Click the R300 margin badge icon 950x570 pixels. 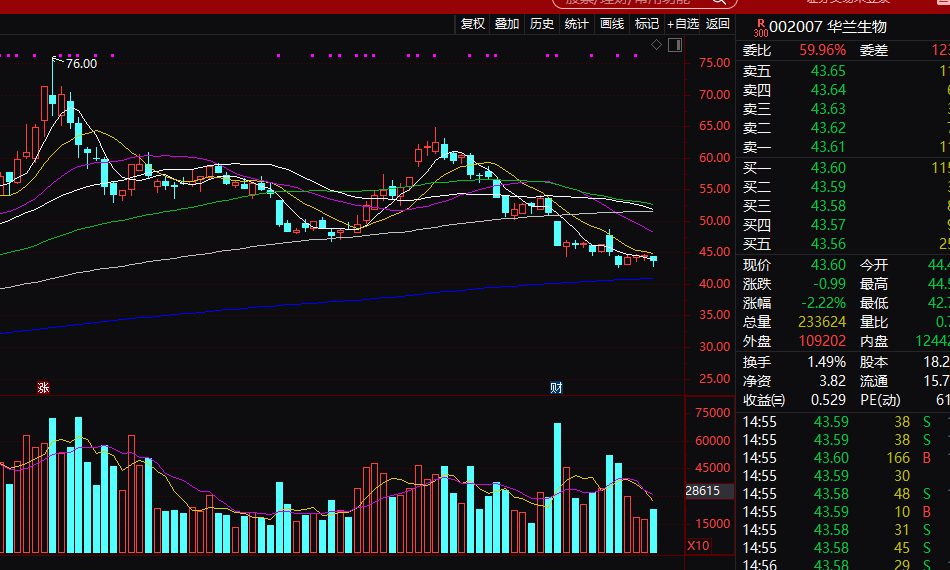759,26
